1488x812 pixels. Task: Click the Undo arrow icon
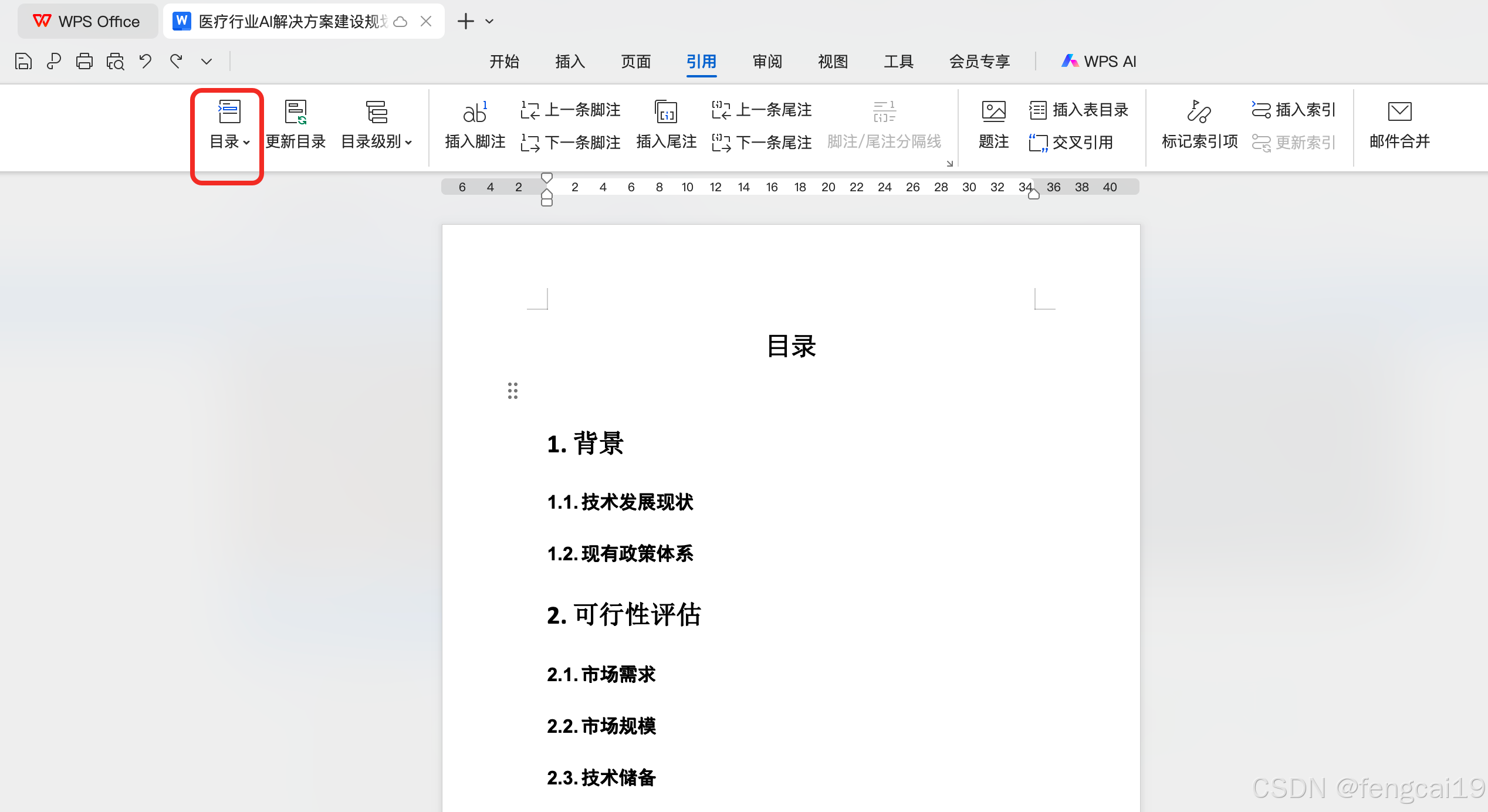coord(146,61)
